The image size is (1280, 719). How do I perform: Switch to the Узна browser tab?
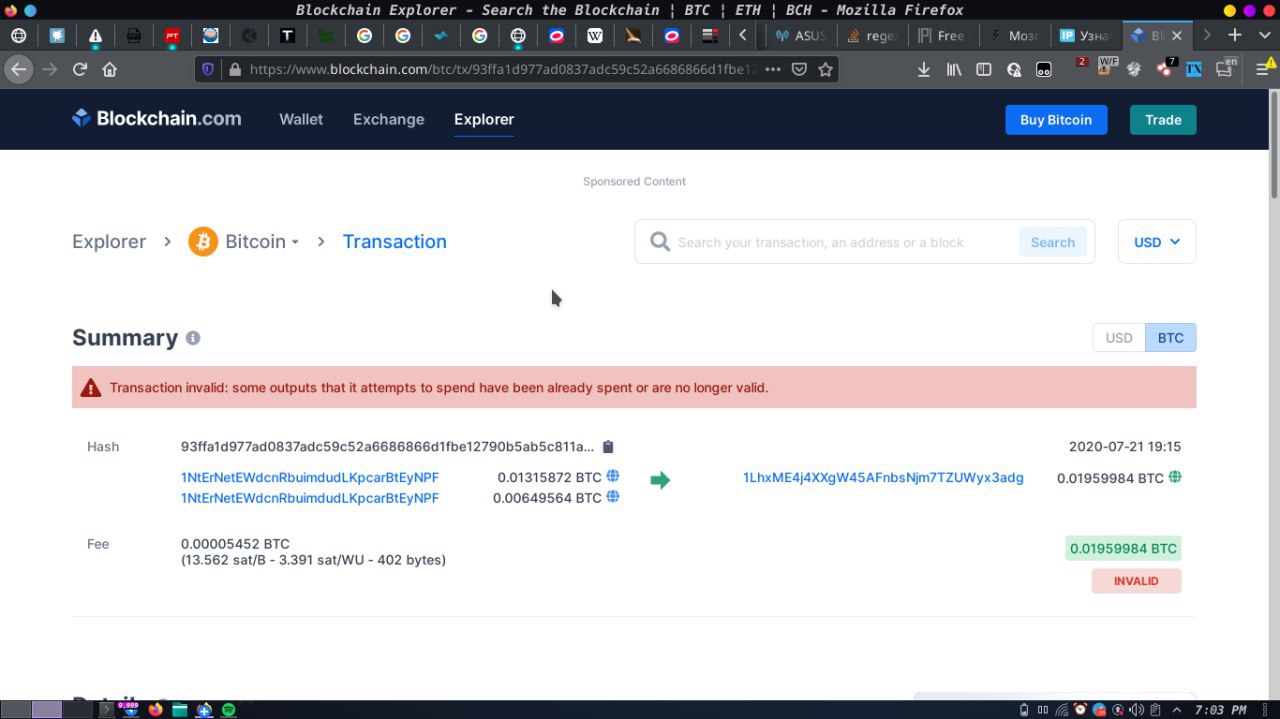(x=1085, y=35)
